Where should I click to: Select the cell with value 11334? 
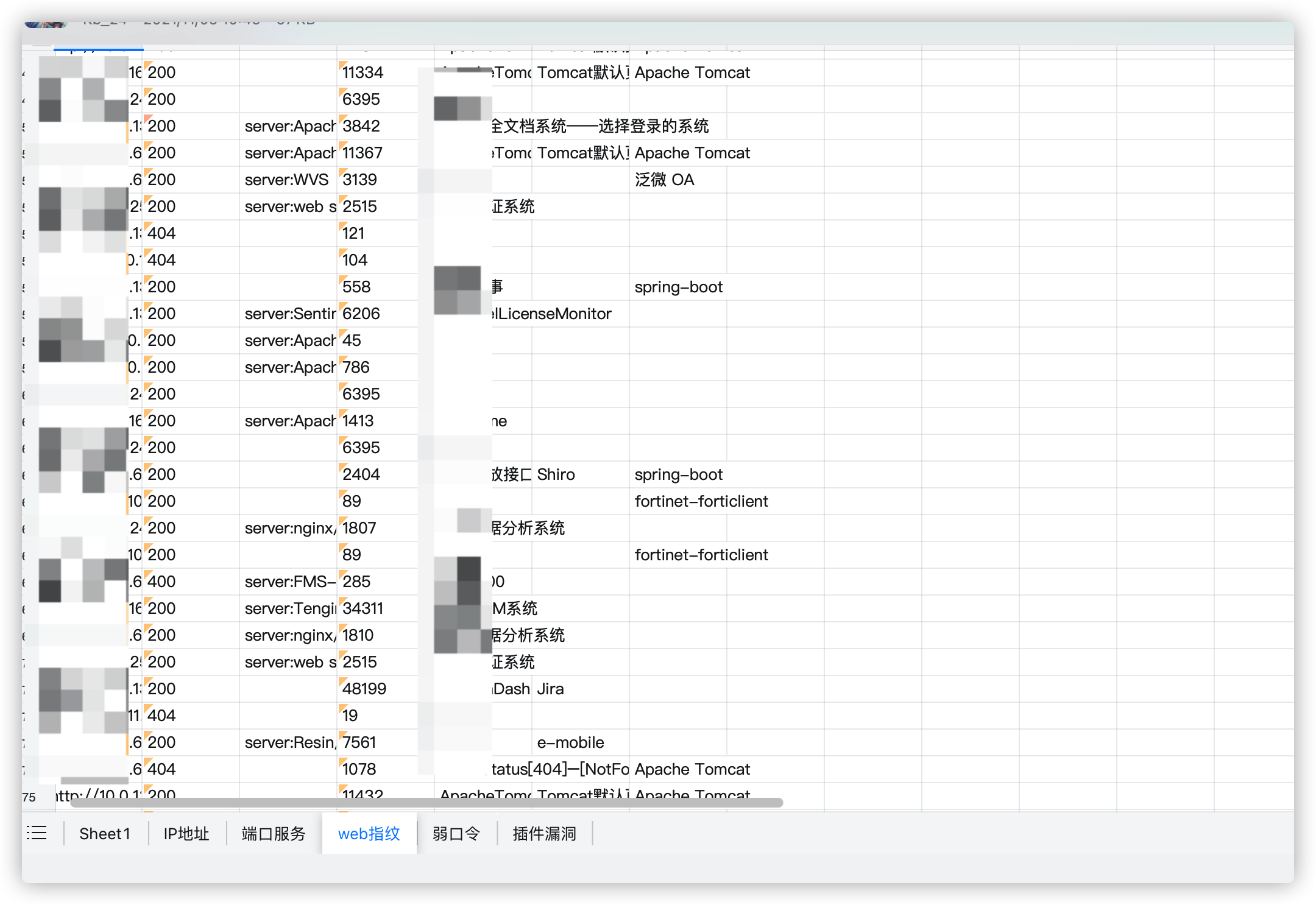pos(363,72)
